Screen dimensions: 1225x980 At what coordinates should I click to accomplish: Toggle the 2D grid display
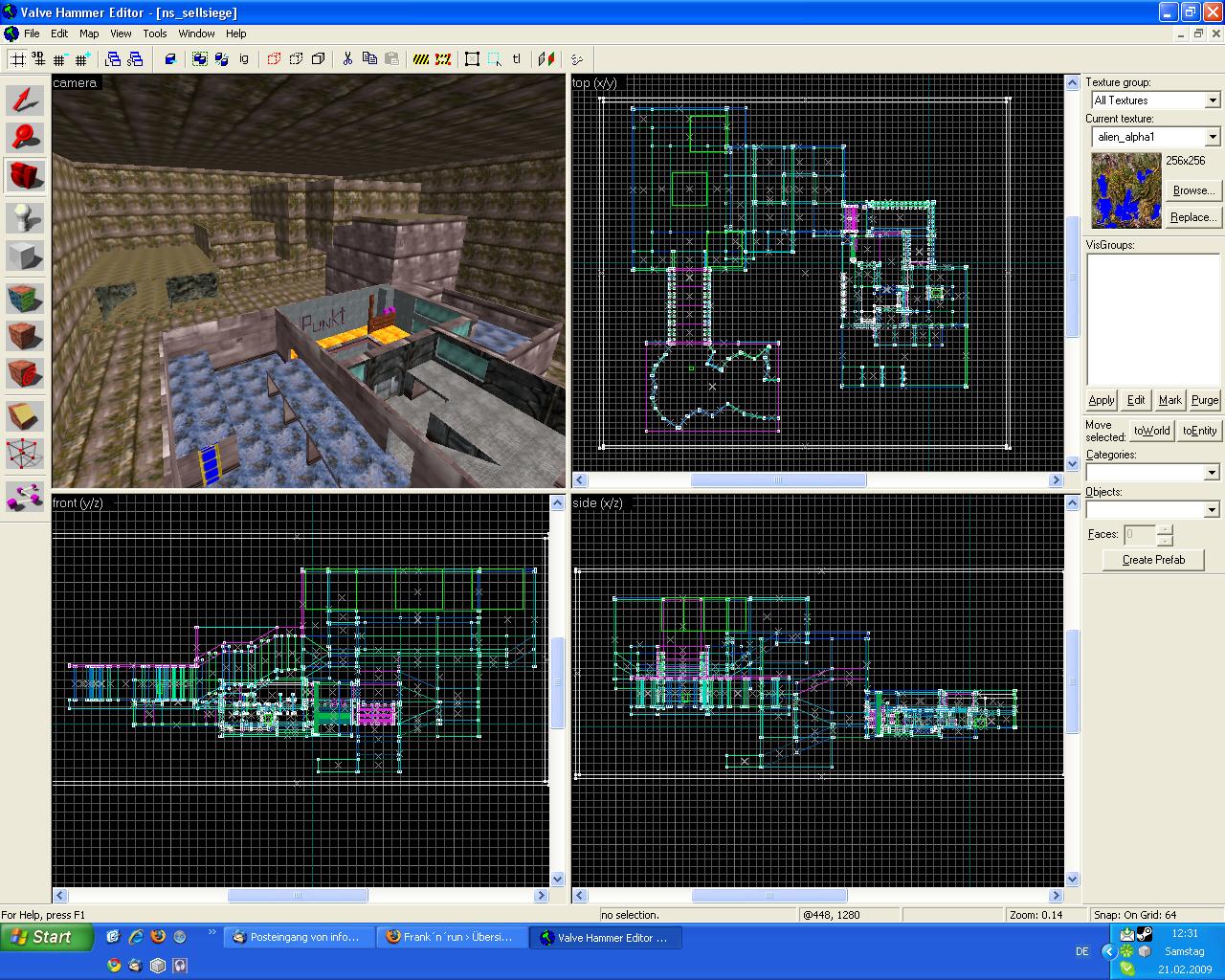click(17, 59)
